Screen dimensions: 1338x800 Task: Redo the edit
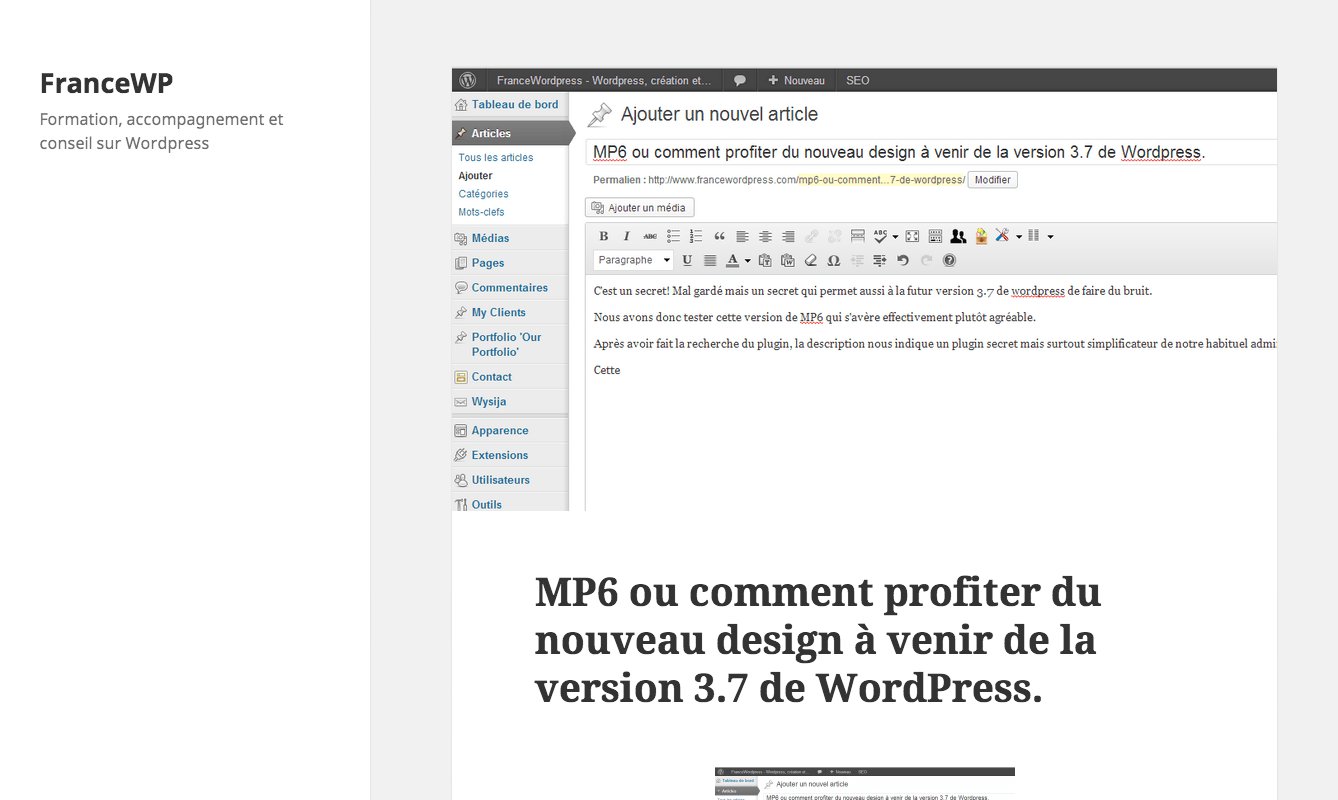pyautogui.click(x=926, y=260)
